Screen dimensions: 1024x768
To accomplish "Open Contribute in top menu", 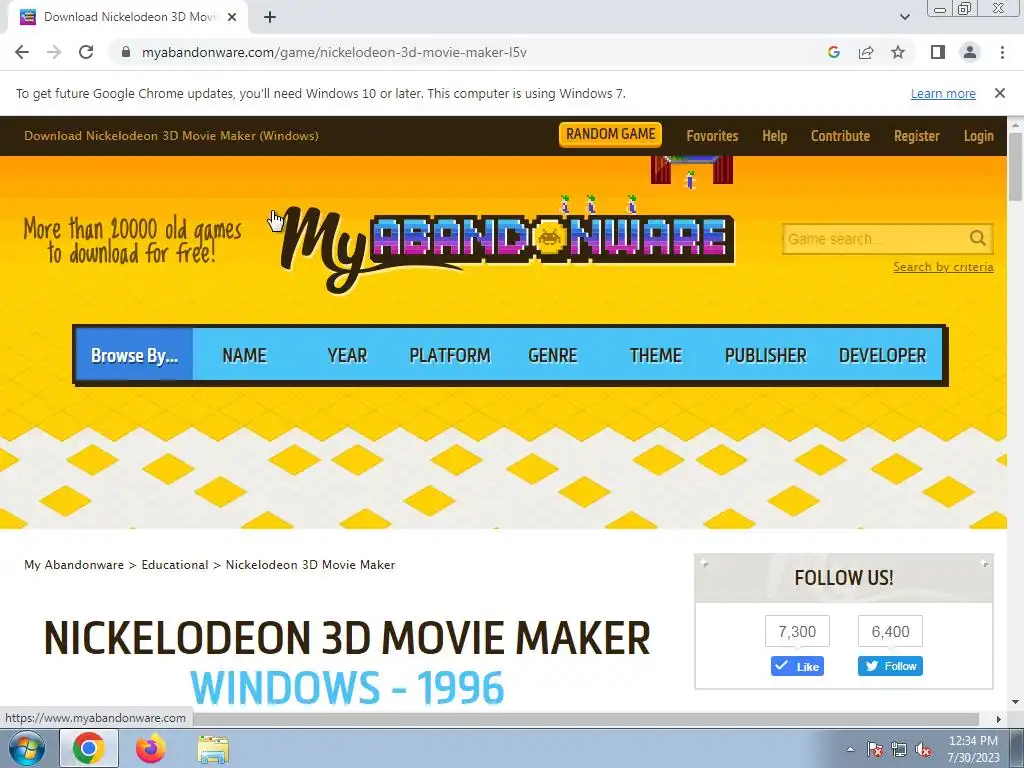I will pos(840,136).
